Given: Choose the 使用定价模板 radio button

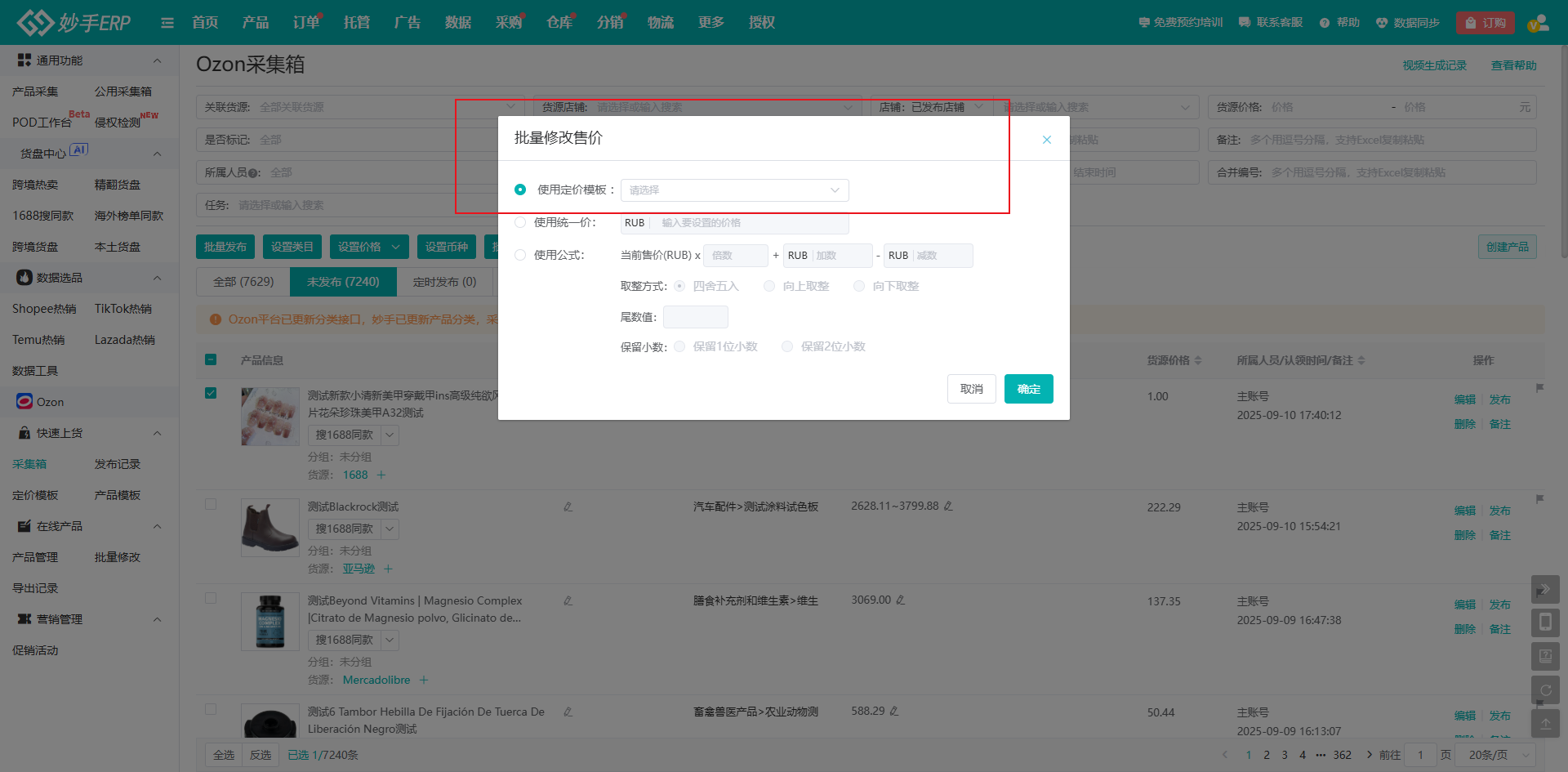Looking at the screenshot, I should click(x=520, y=190).
